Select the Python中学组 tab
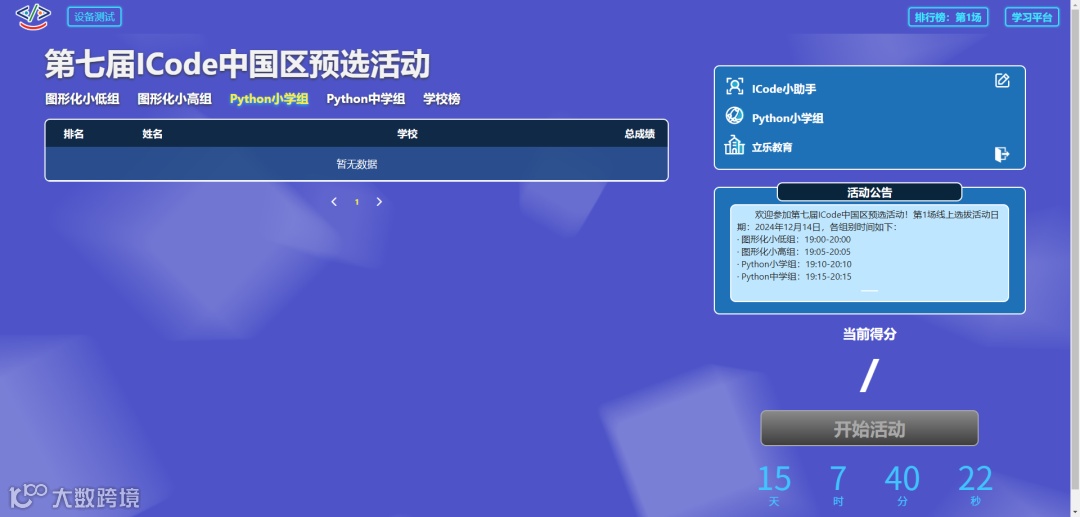 point(366,99)
